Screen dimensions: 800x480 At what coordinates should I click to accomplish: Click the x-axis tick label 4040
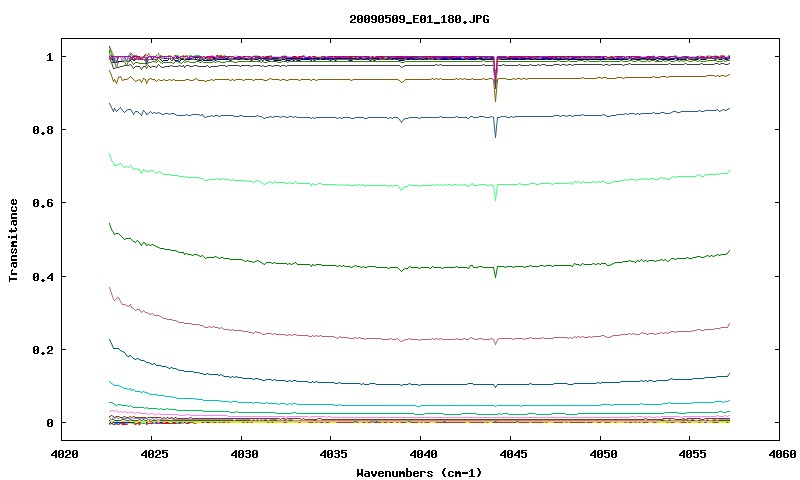tap(423, 454)
